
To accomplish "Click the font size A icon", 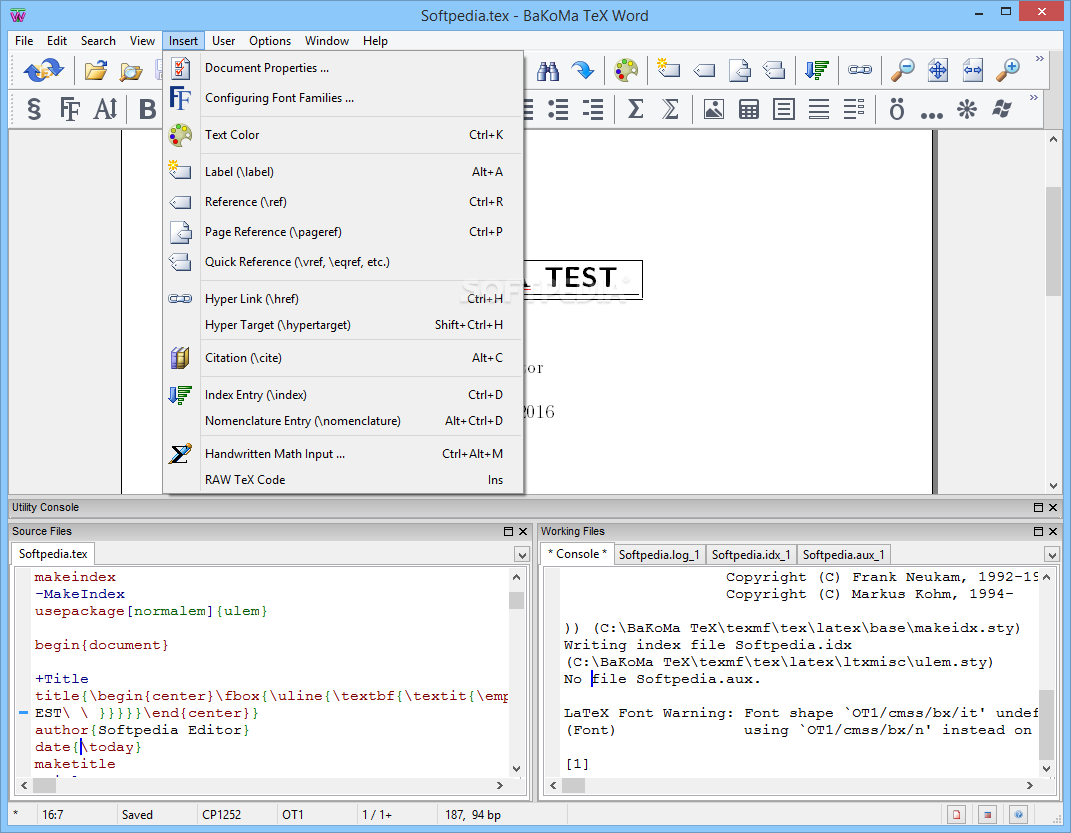I will 105,109.
